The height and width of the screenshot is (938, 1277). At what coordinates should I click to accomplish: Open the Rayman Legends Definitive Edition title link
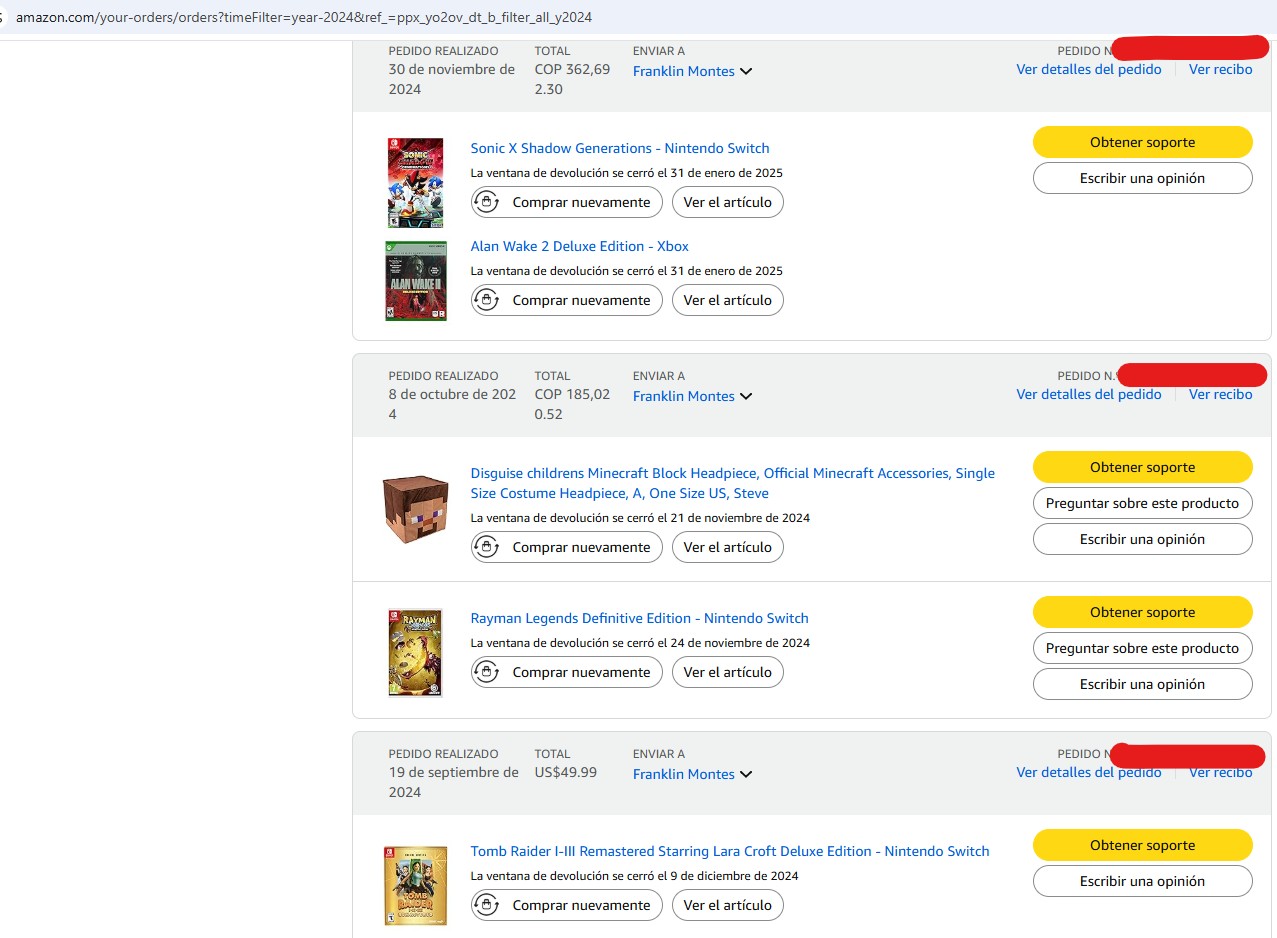coord(639,618)
